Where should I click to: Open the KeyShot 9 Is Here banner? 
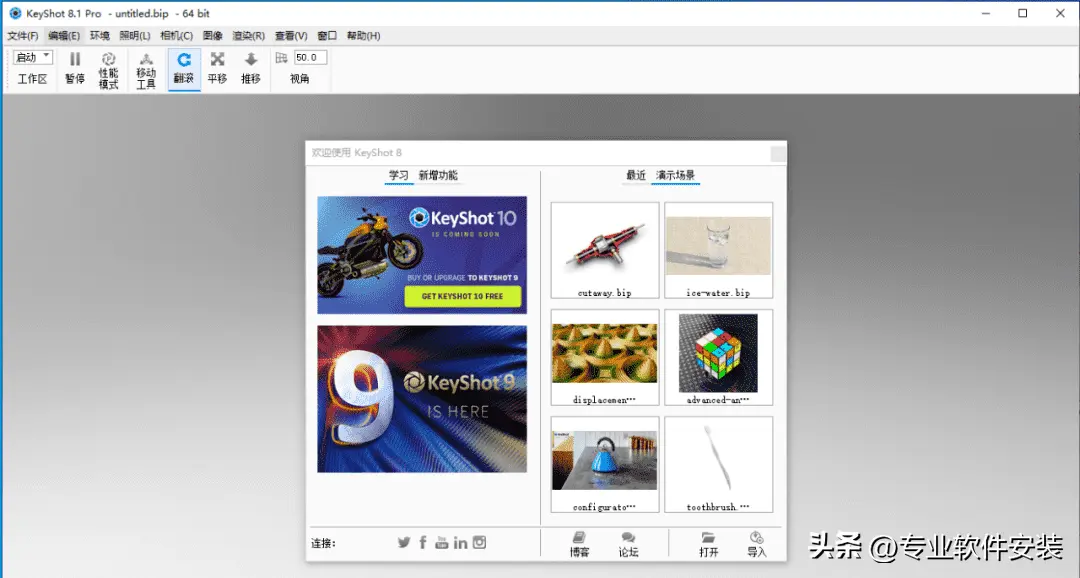[422, 399]
